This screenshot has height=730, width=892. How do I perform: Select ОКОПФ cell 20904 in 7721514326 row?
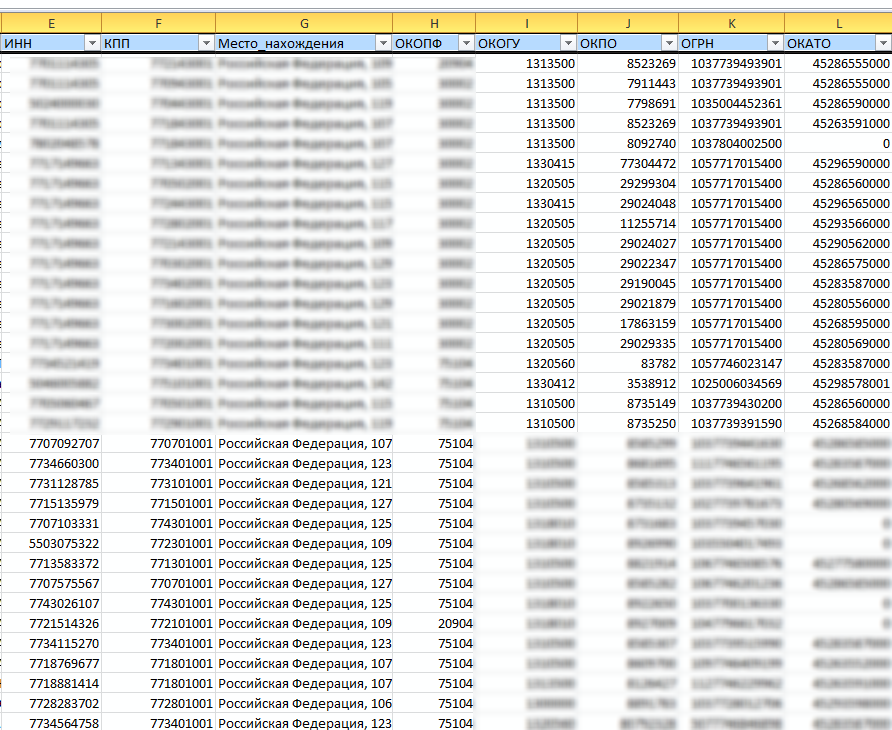pos(434,624)
